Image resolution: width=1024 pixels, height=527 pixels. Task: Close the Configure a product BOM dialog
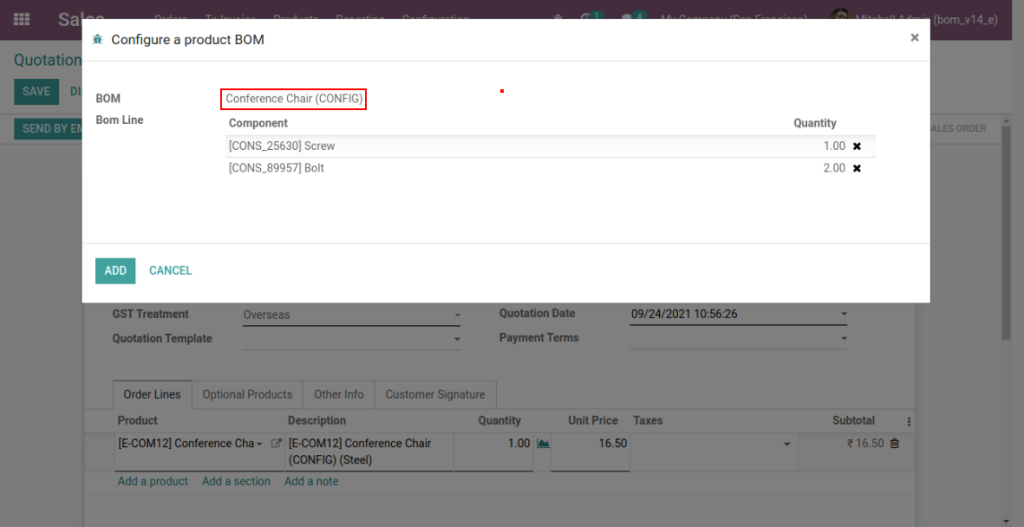pyautogui.click(x=914, y=38)
